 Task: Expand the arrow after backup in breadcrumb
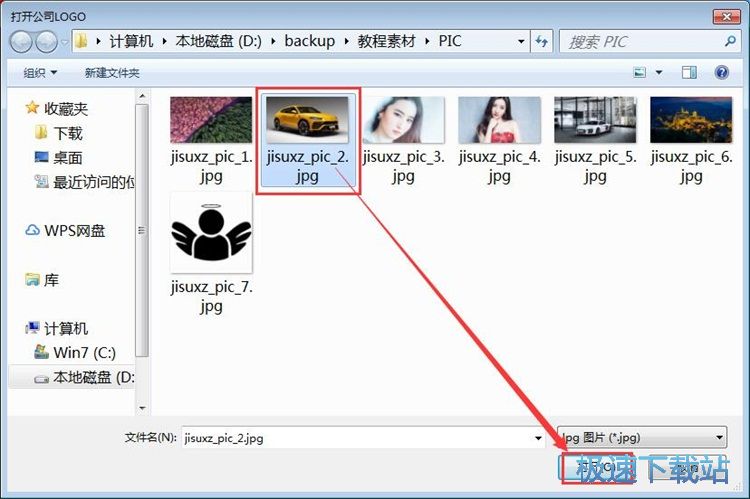click(346, 42)
